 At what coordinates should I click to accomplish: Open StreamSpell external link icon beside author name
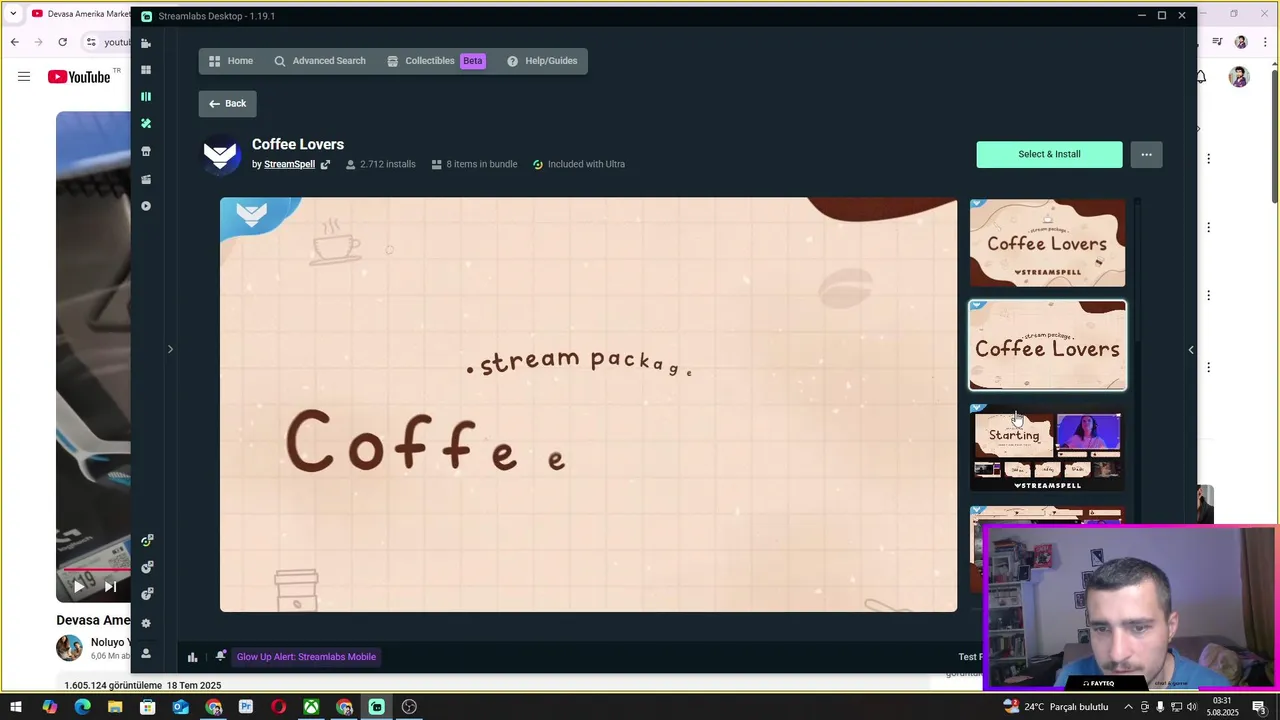click(325, 164)
